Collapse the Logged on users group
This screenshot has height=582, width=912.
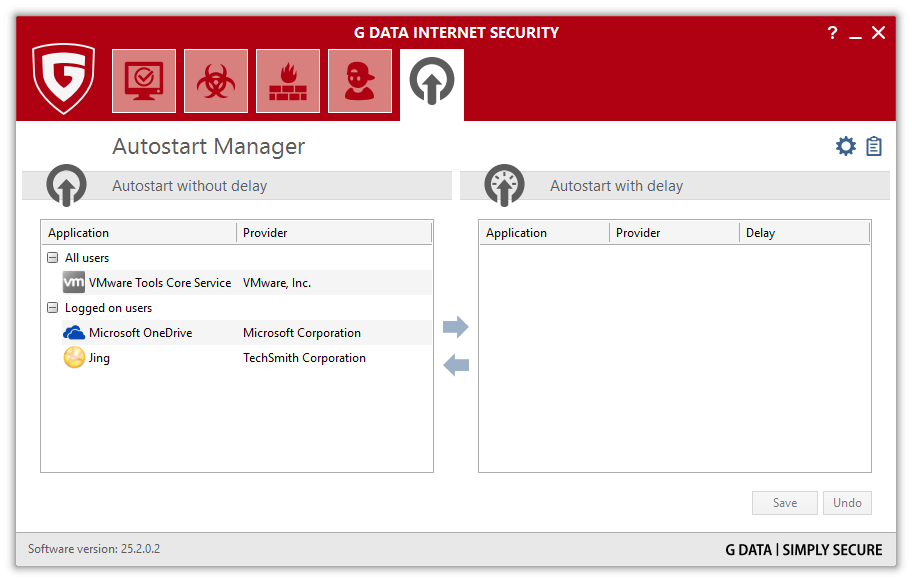pyautogui.click(x=52, y=308)
